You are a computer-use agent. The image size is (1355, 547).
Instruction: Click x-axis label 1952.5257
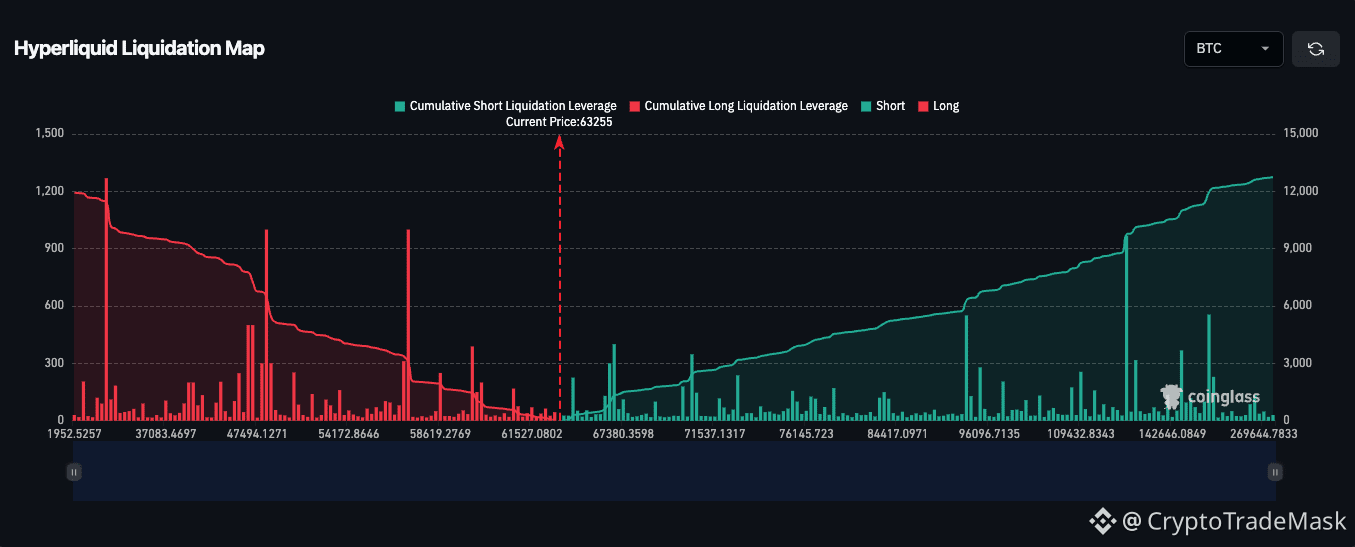click(76, 434)
